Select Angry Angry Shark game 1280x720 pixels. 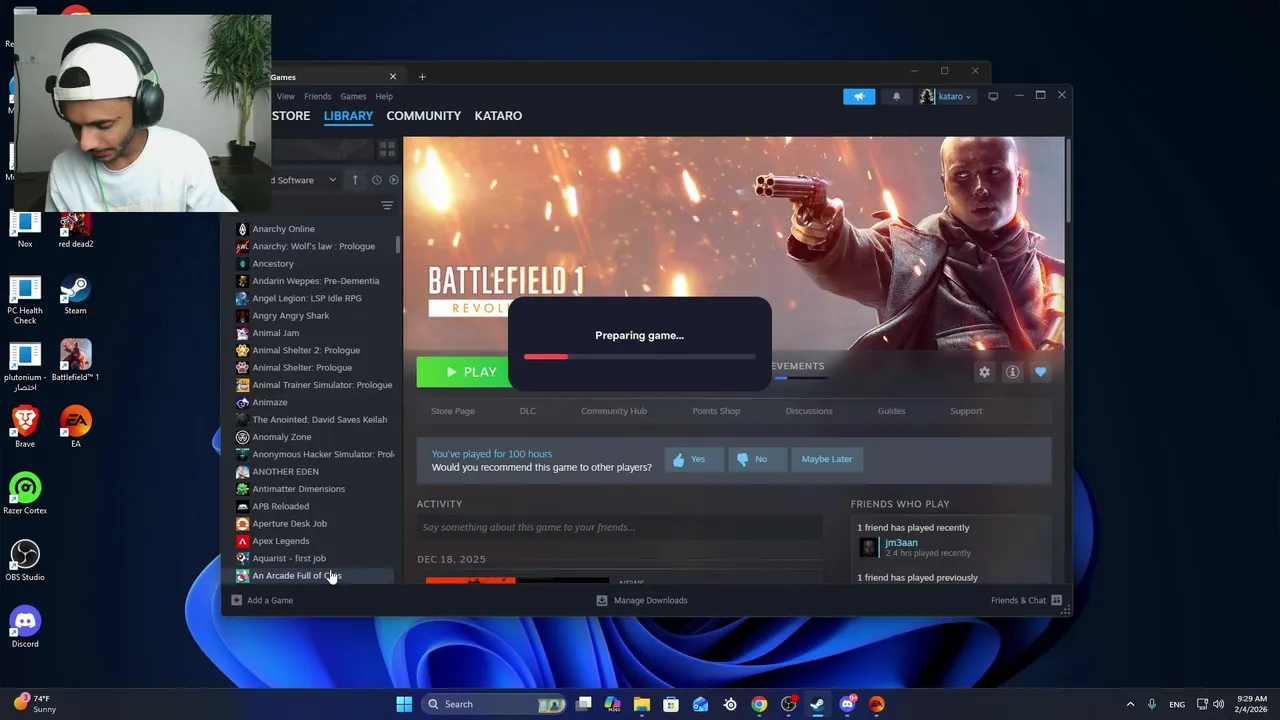(x=290, y=316)
